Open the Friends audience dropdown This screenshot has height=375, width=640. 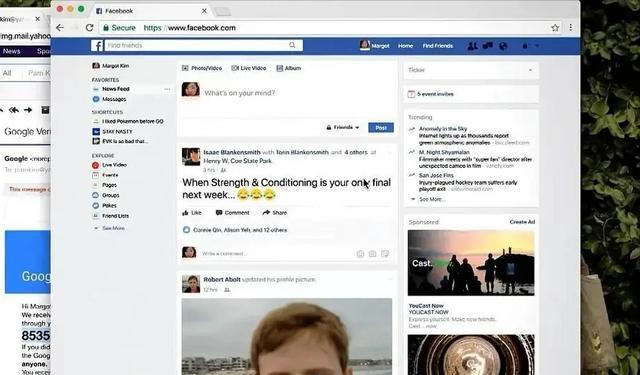[x=343, y=127]
